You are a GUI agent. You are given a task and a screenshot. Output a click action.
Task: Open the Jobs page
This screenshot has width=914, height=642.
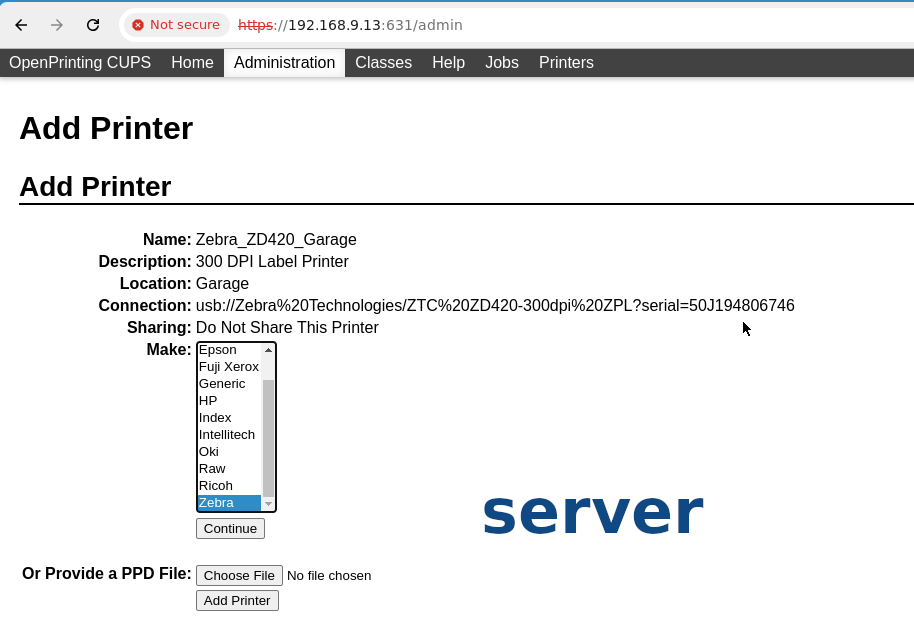pyautogui.click(x=501, y=63)
